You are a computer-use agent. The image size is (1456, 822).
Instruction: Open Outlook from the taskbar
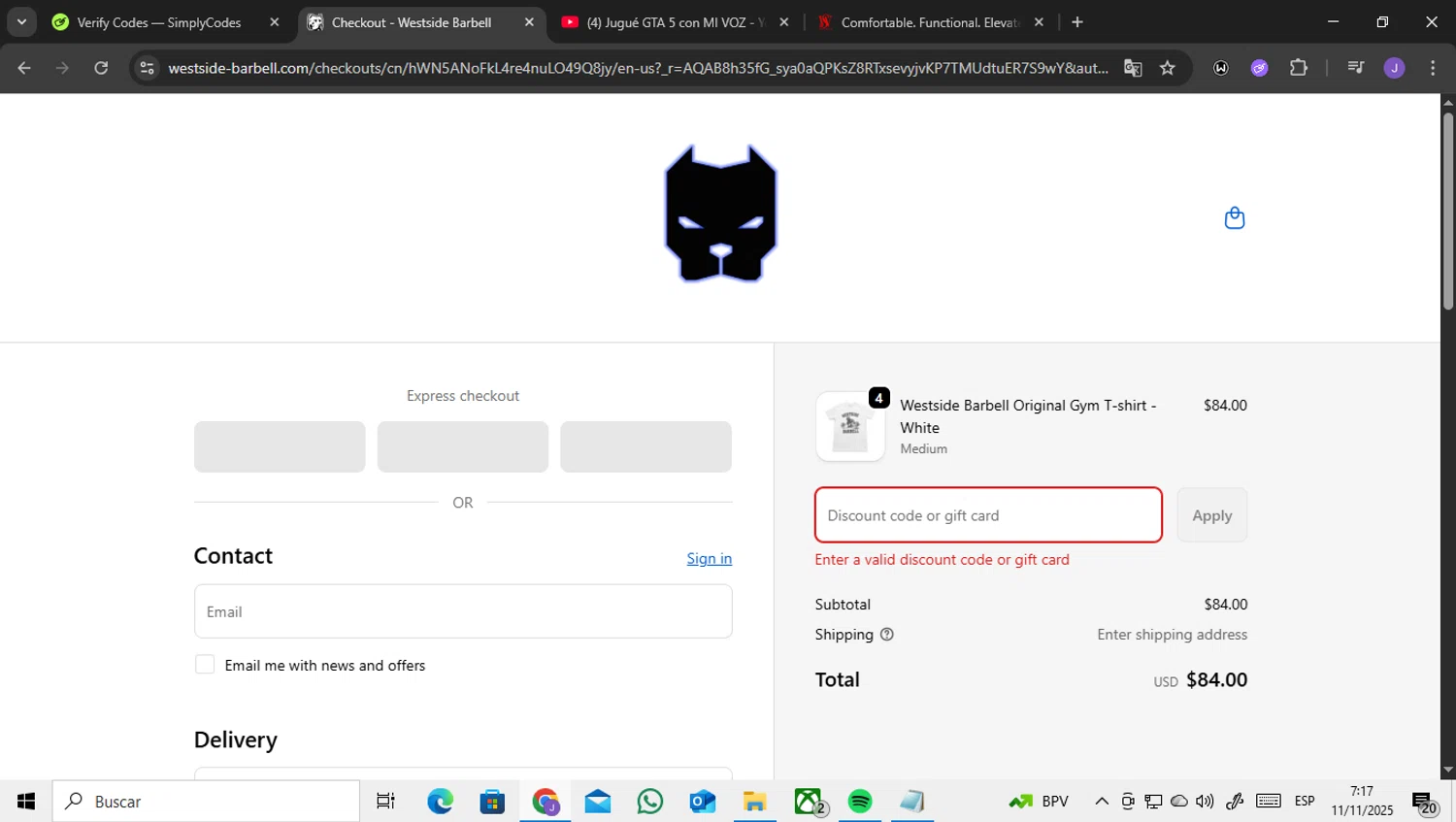703,802
